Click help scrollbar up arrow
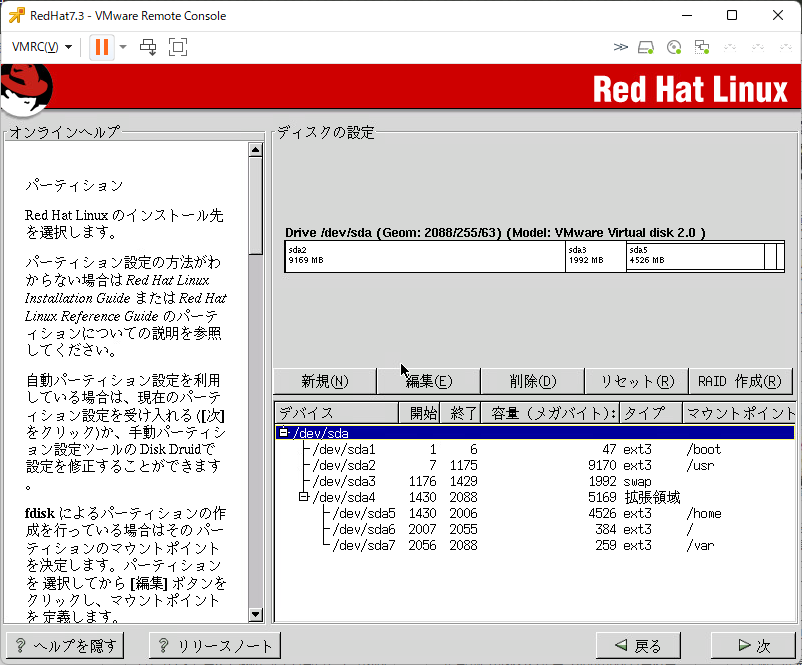This screenshot has height=665, width=802. click(x=255, y=149)
